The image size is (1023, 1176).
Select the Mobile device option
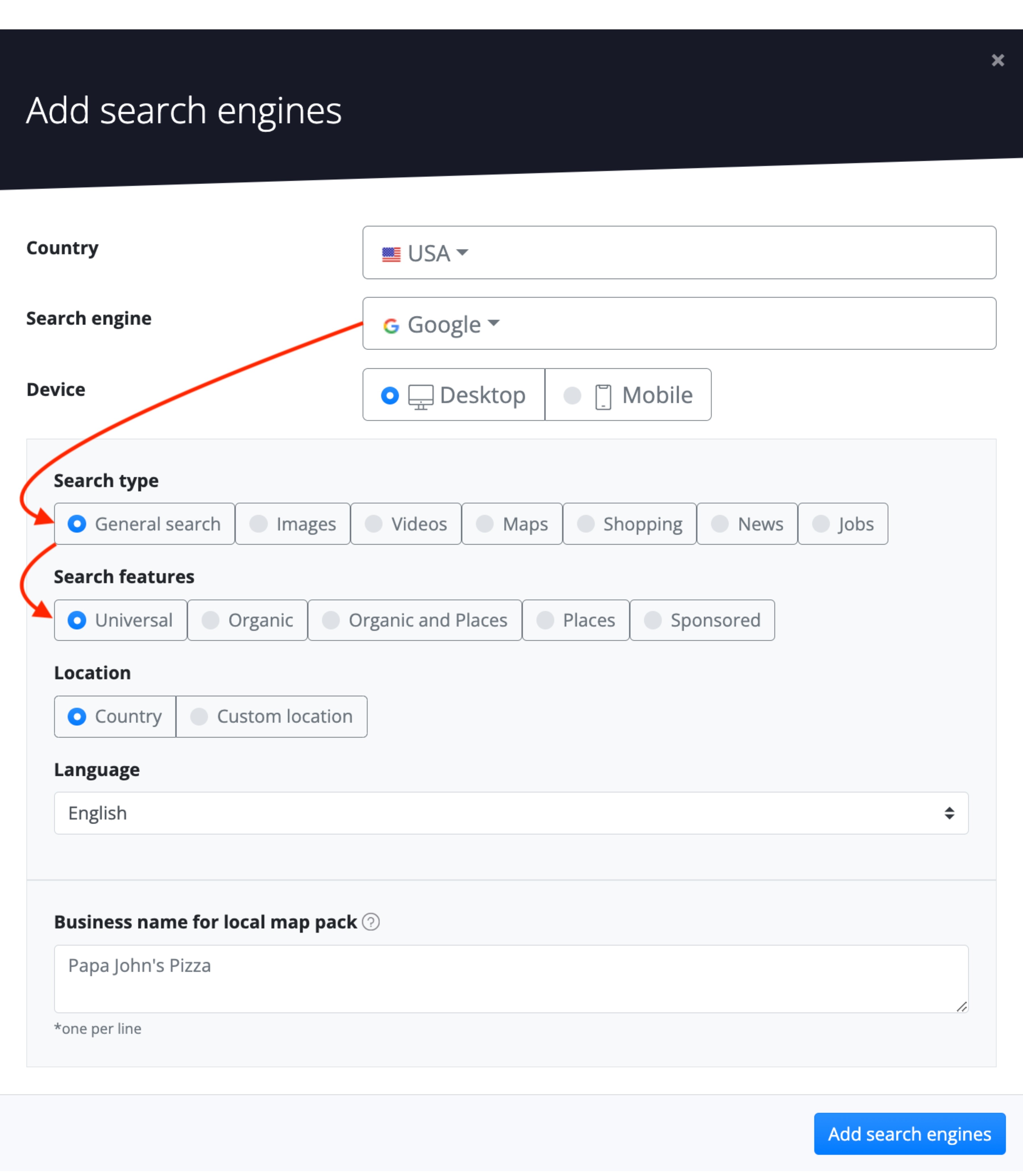click(x=628, y=395)
